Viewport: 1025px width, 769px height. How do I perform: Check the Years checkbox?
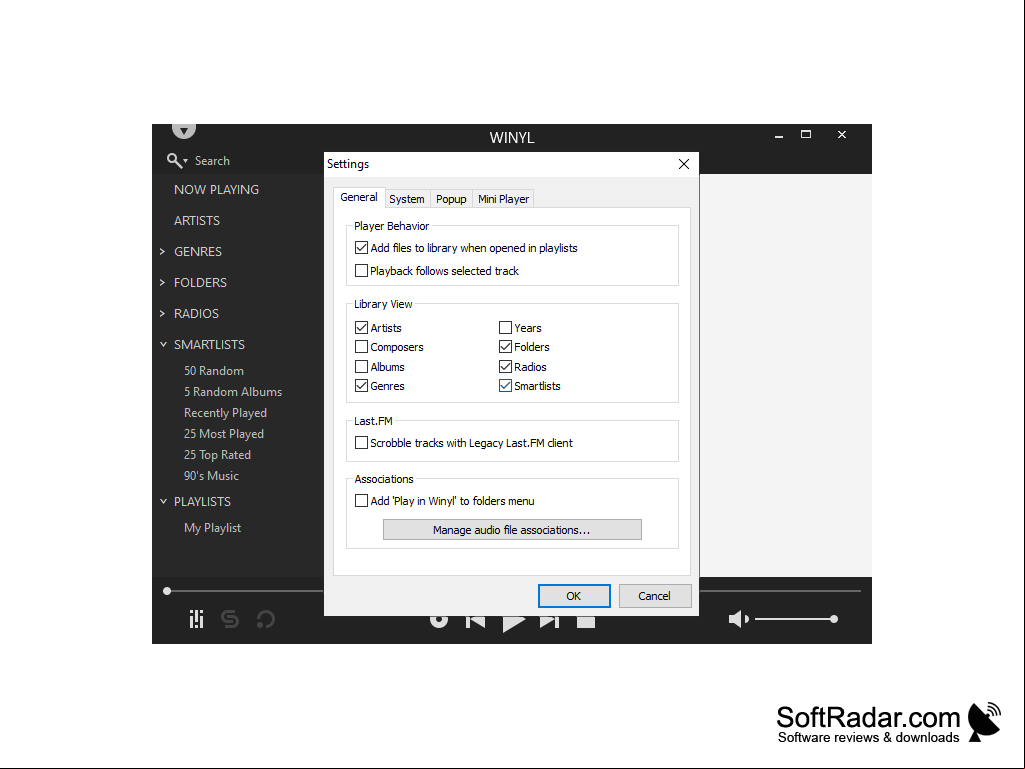pyautogui.click(x=505, y=328)
